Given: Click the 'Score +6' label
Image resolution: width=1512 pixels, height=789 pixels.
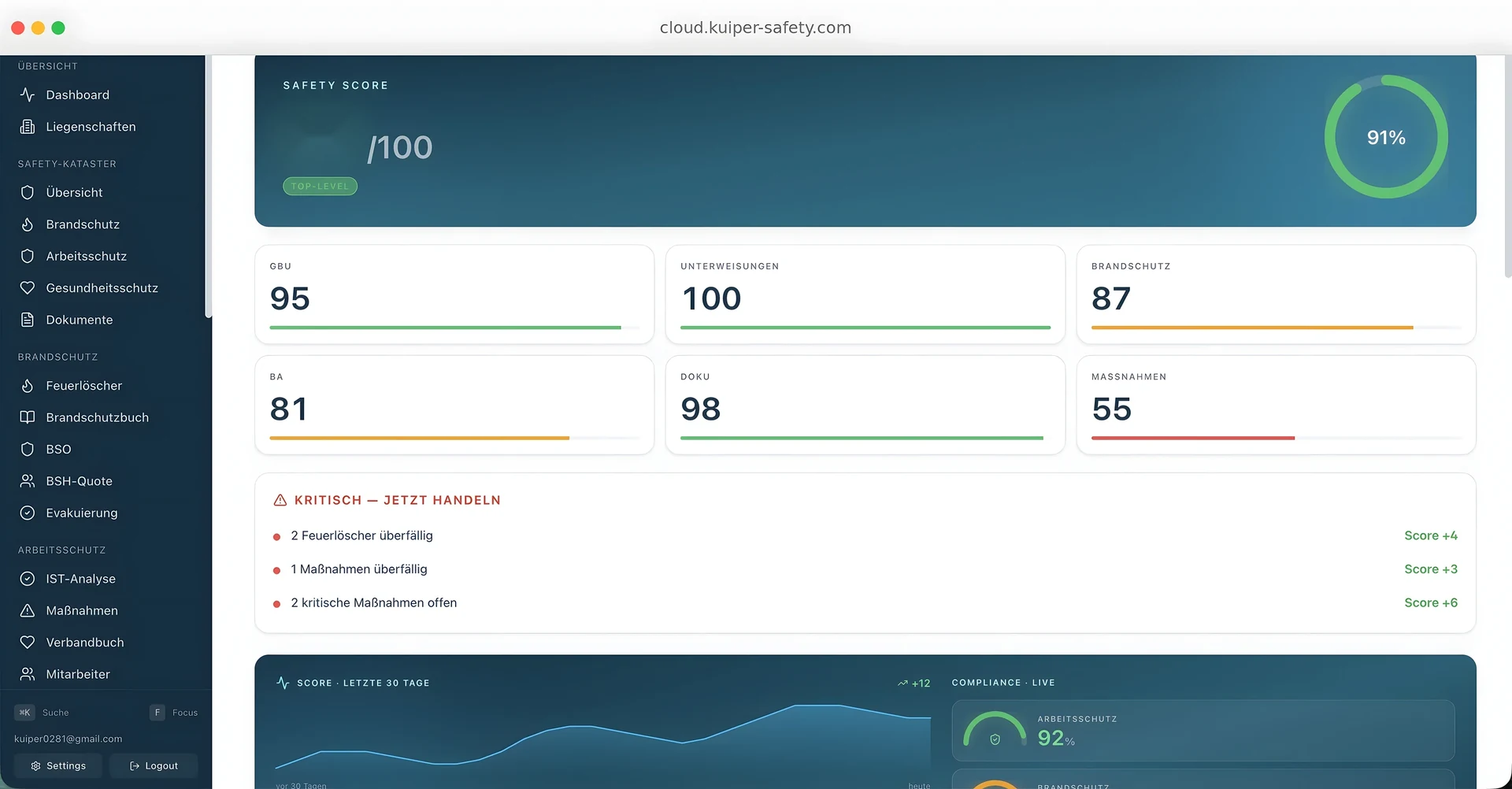Looking at the screenshot, I should click(1431, 603).
